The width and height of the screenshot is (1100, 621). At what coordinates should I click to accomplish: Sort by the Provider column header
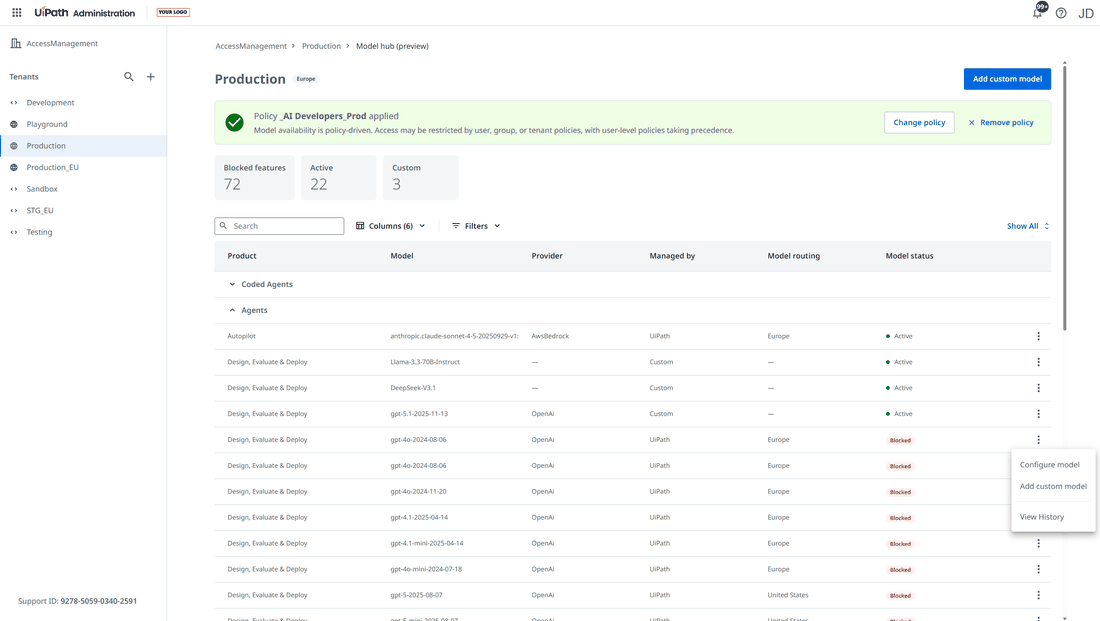point(547,256)
